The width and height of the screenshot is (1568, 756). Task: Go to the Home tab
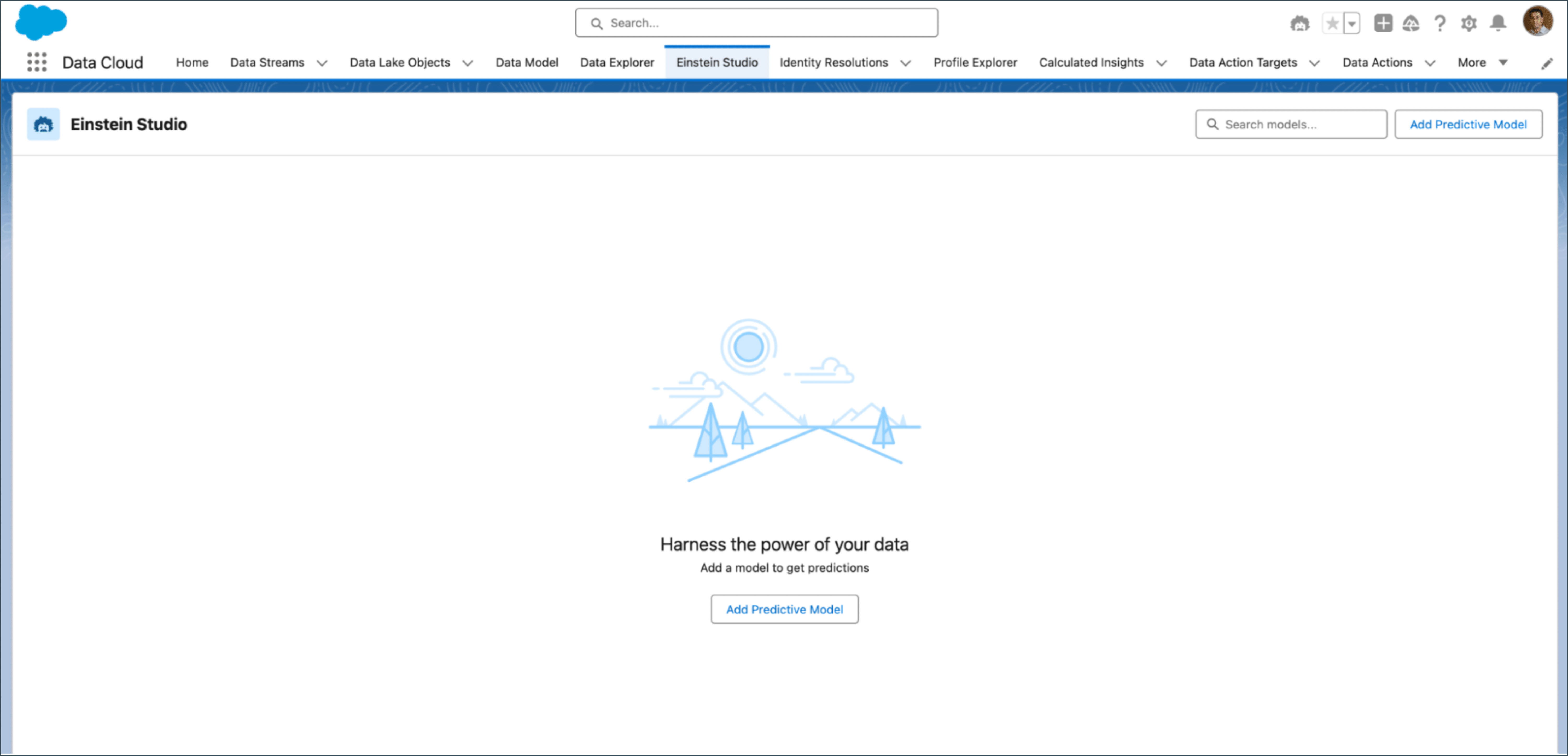(x=192, y=62)
